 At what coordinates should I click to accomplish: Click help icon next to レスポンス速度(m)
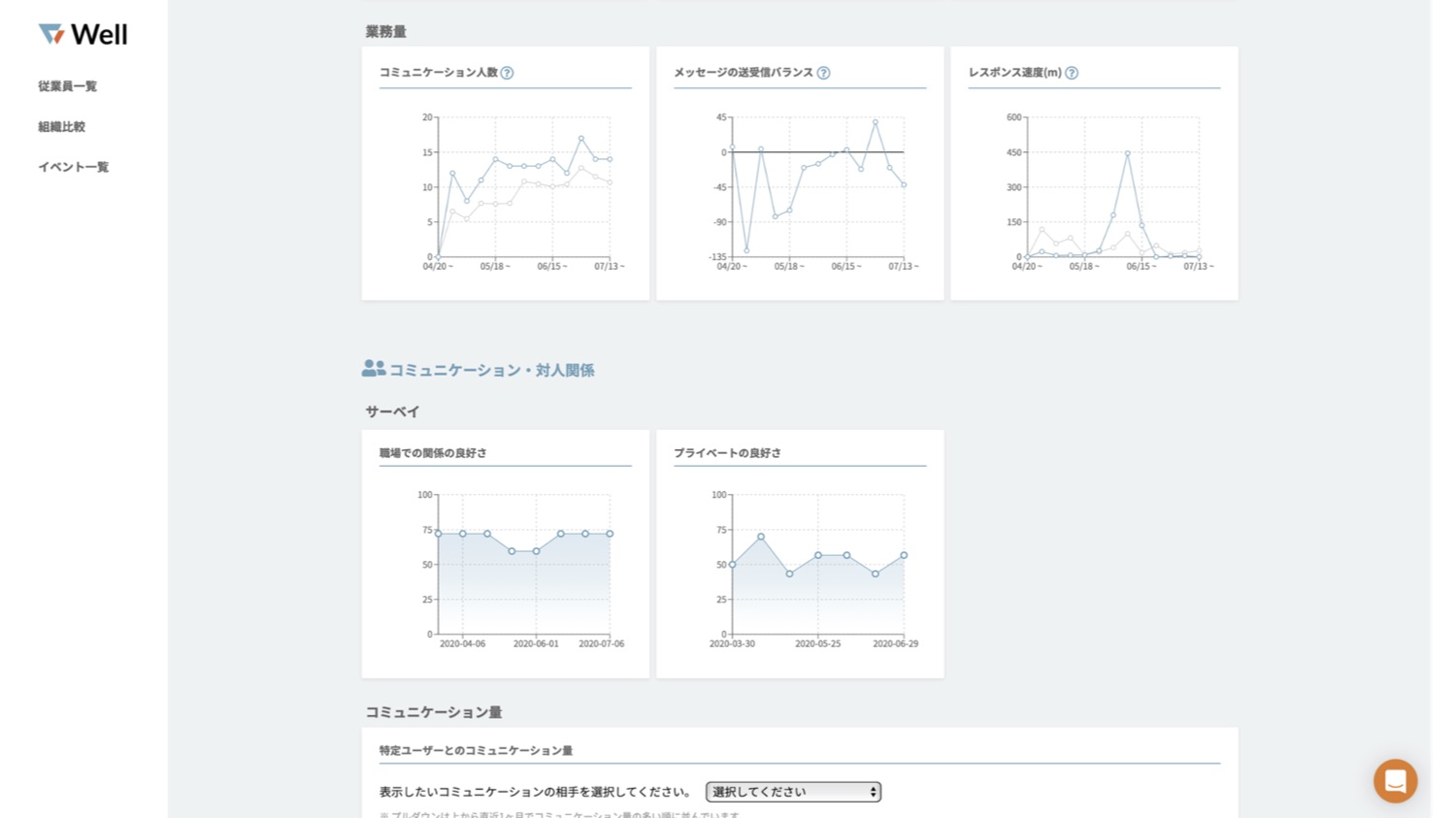1072,73
